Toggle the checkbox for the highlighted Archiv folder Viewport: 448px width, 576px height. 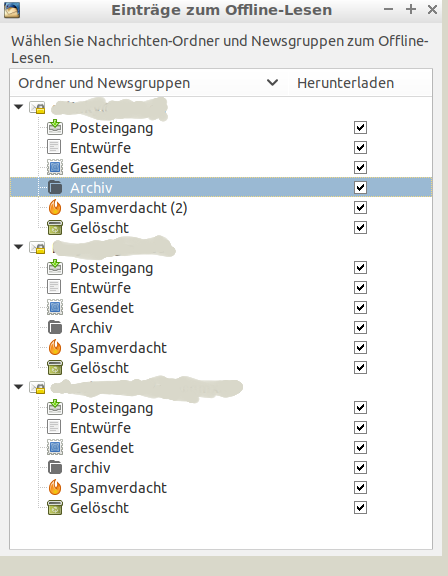(x=360, y=187)
